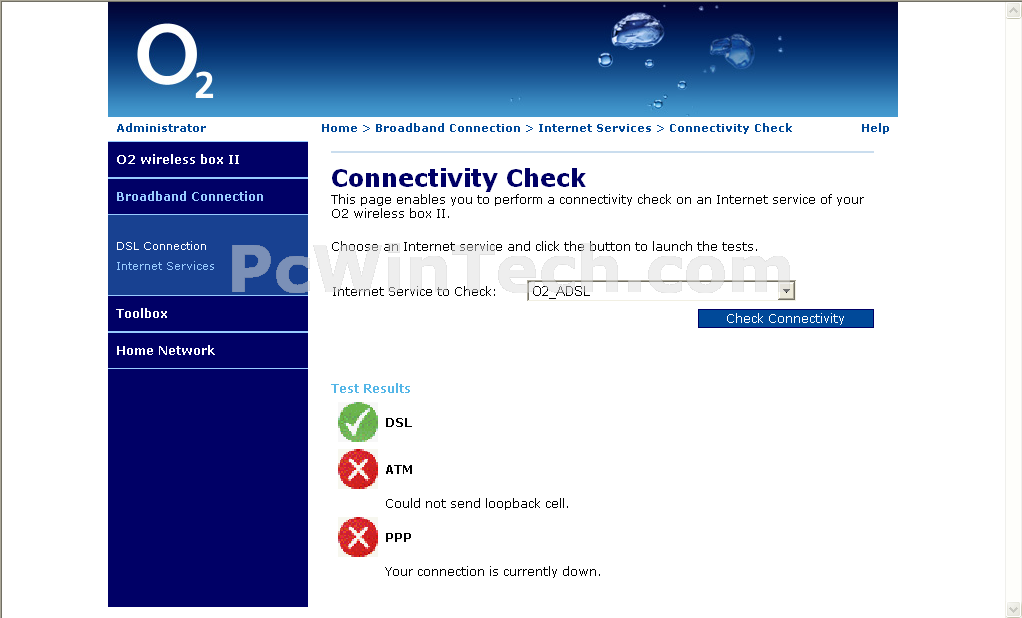Click the scrollbar down arrow

[1014, 609]
